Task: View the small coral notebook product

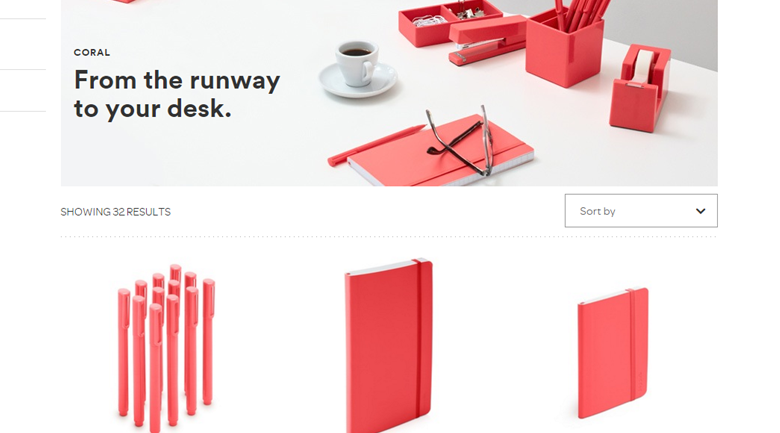Action: pos(613,353)
